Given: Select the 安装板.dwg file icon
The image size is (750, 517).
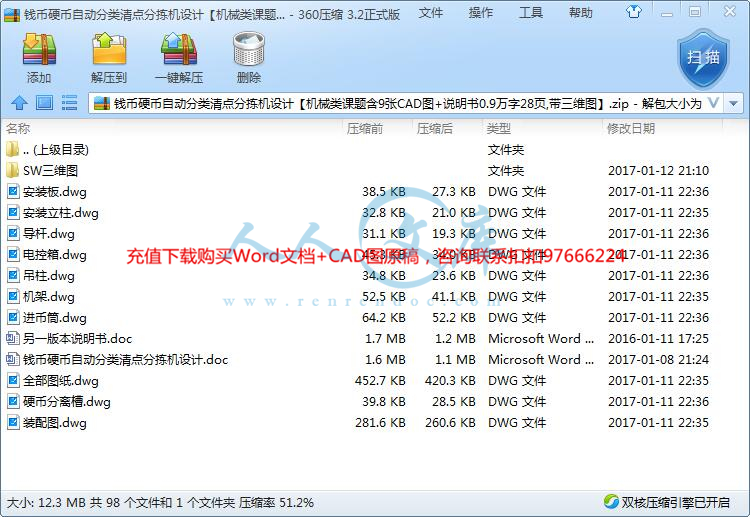Looking at the screenshot, I should pyautogui.click(x=13, y=191).
